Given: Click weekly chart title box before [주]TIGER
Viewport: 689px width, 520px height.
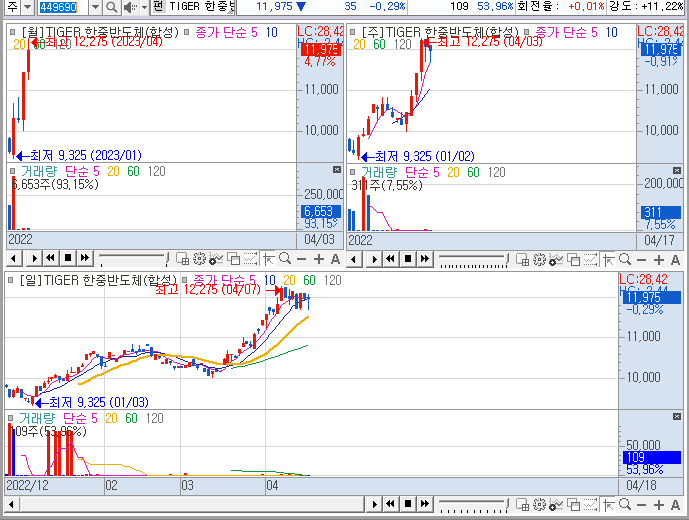Looking at the screenshot, I should (352, 32).
